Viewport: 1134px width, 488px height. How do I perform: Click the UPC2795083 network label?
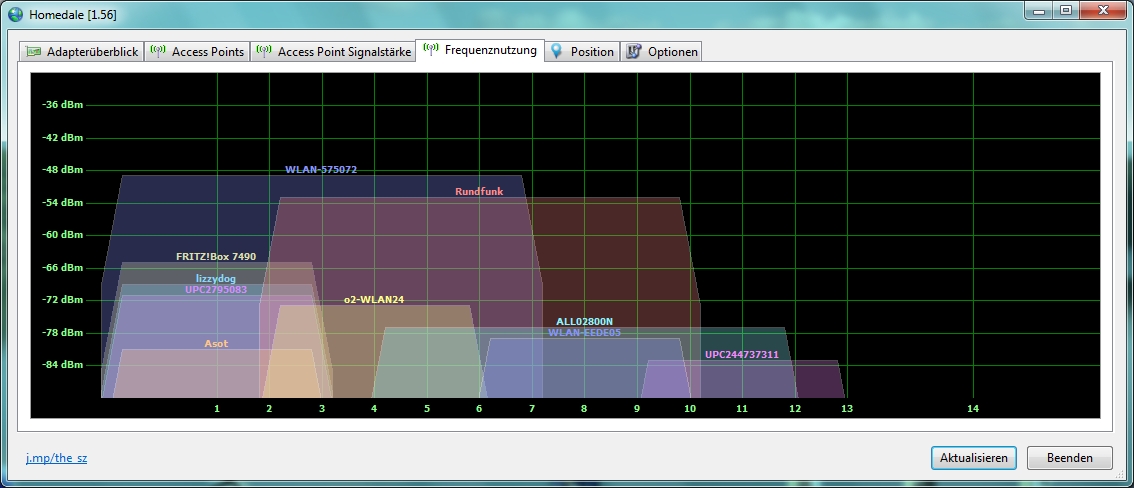216,289
